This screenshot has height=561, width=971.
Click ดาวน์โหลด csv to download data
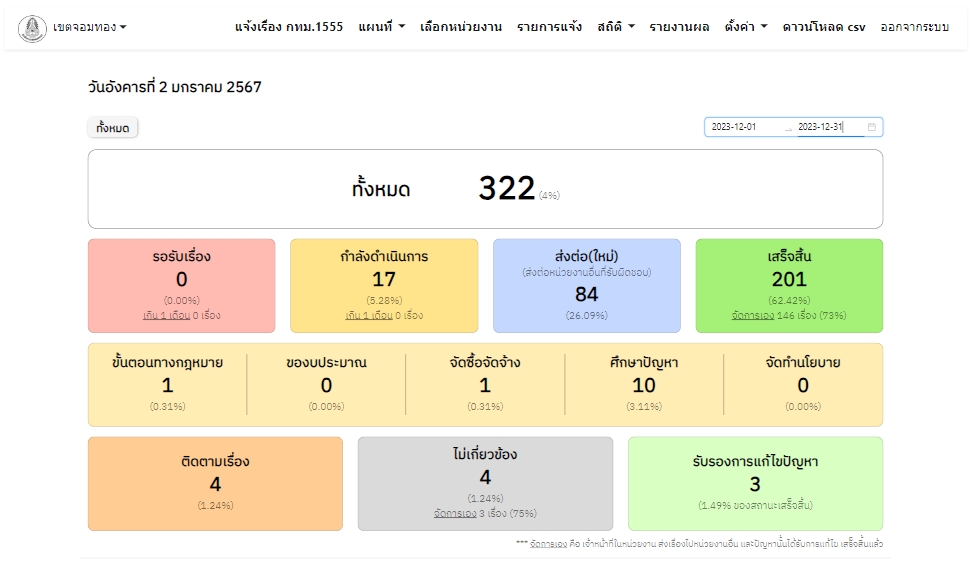[x=824, y=27]
